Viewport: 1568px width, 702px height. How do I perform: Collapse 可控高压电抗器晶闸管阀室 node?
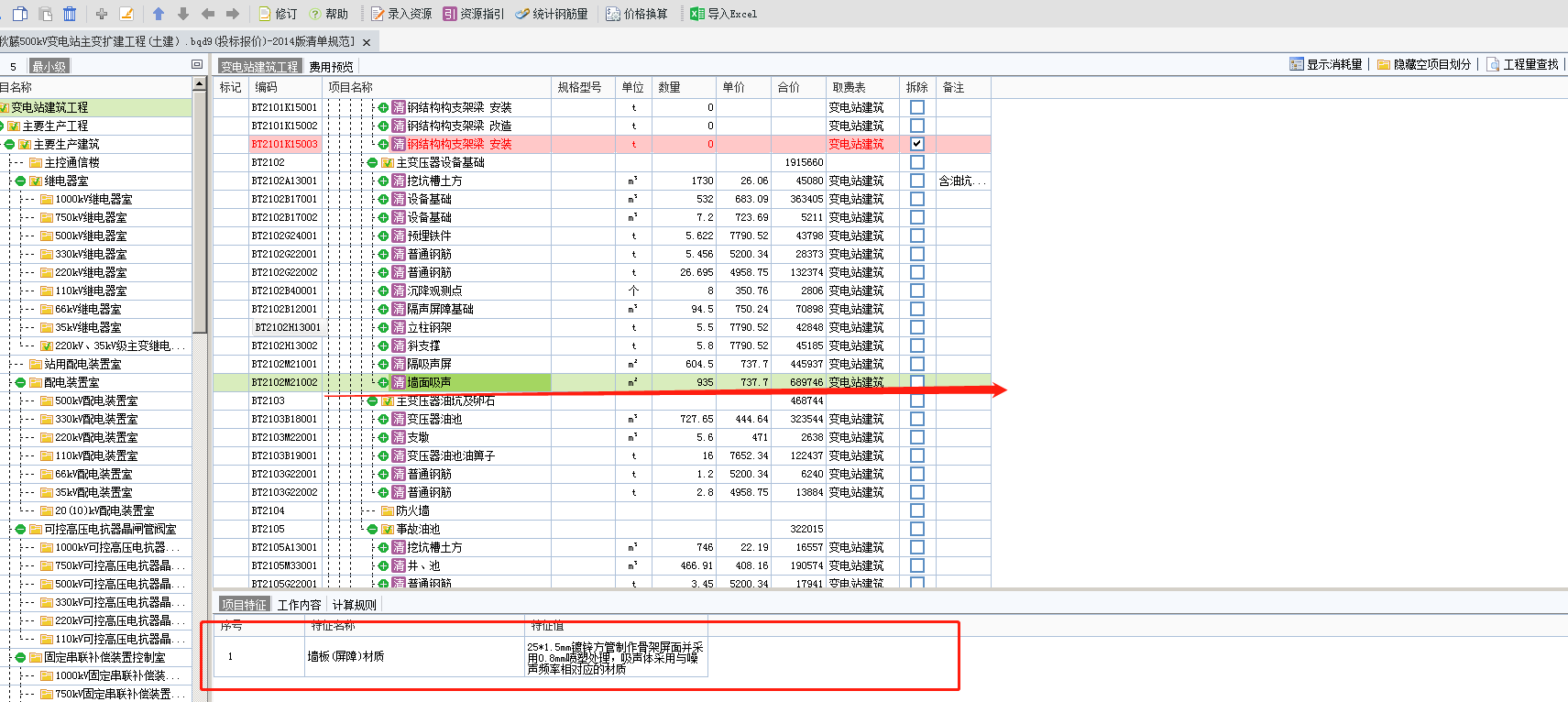click(x=20, y=529)
